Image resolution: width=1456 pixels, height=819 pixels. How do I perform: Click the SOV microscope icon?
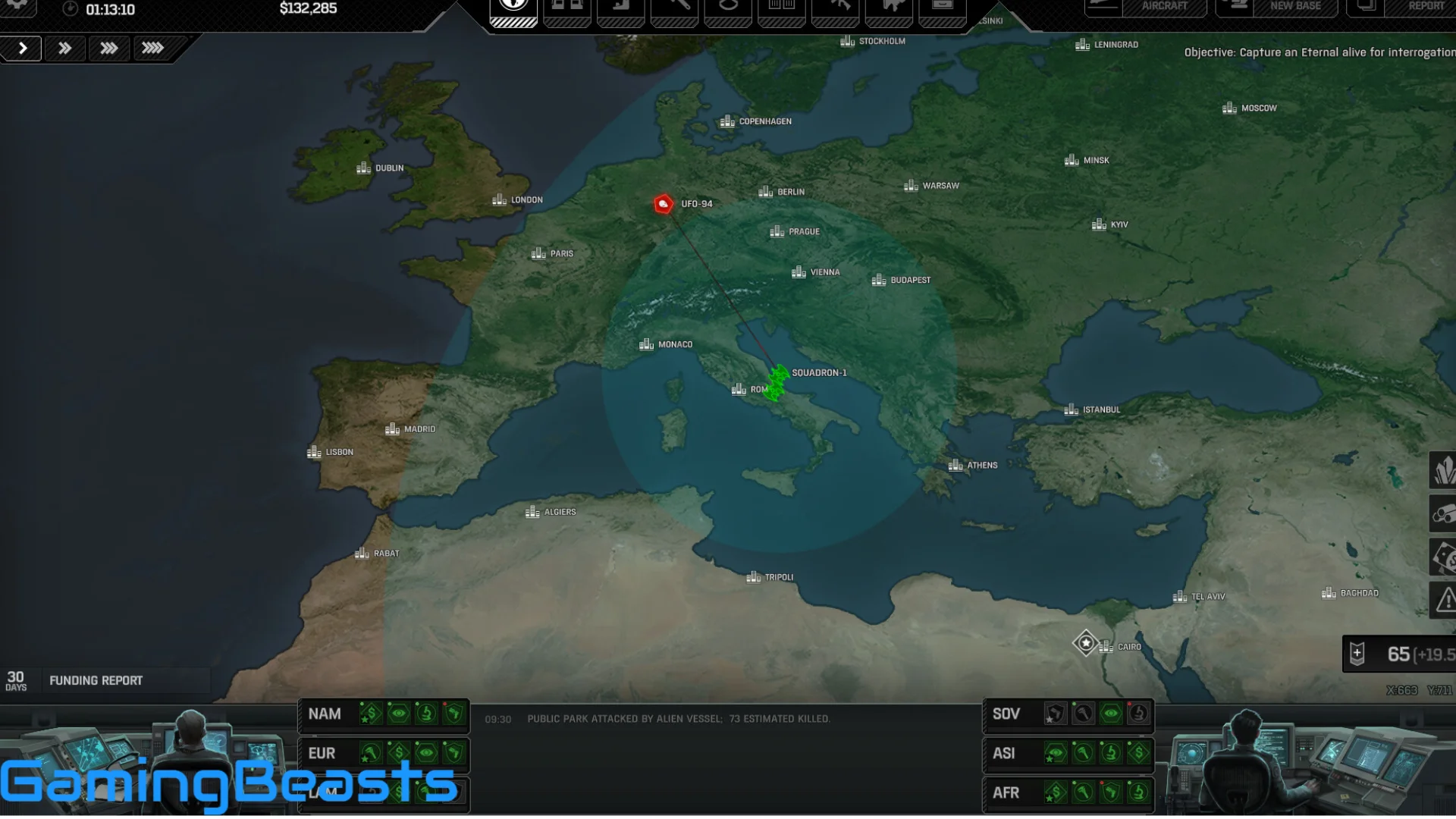(1138, 714)
